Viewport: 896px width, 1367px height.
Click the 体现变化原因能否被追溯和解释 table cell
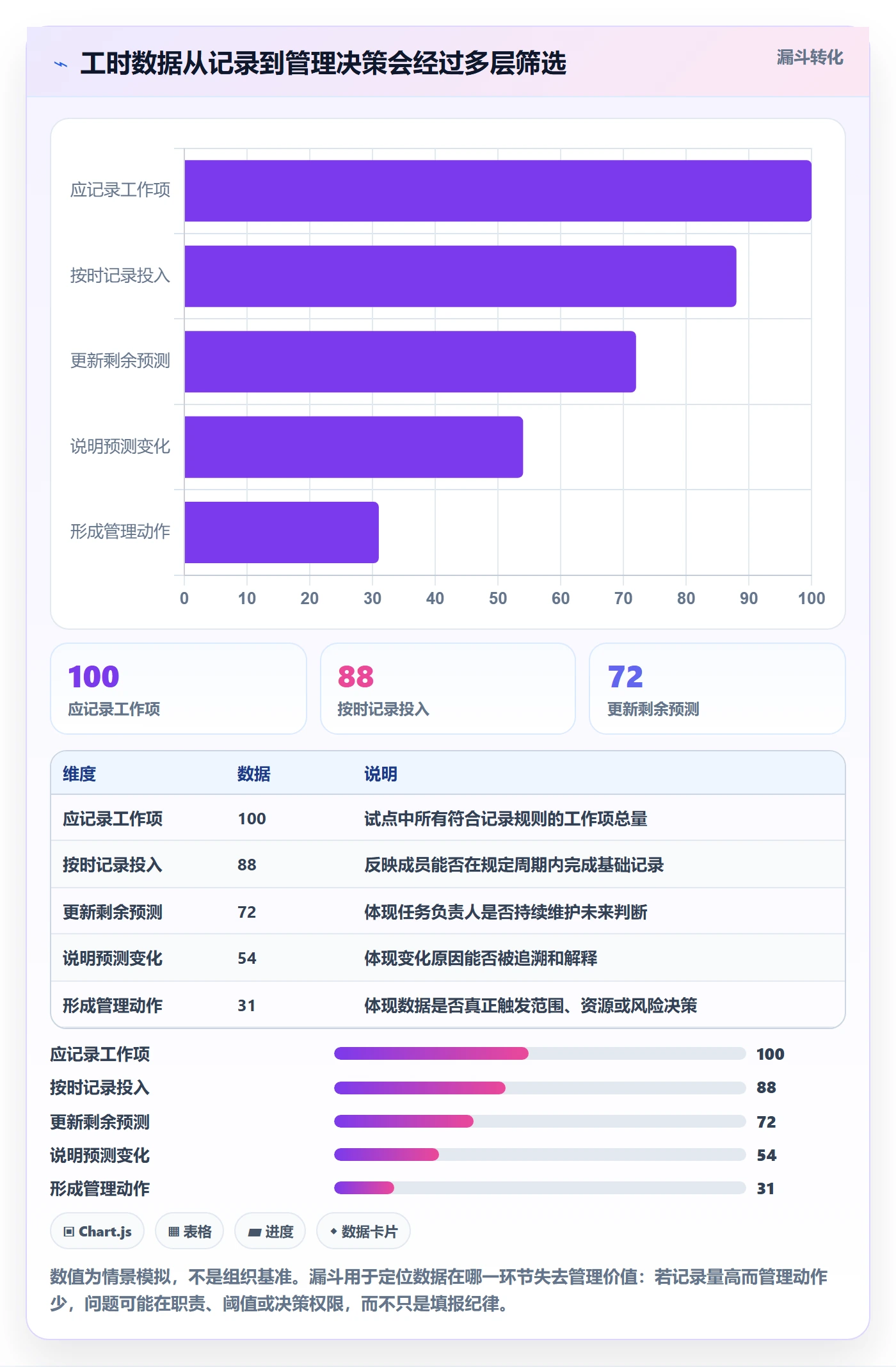point(481,958)
